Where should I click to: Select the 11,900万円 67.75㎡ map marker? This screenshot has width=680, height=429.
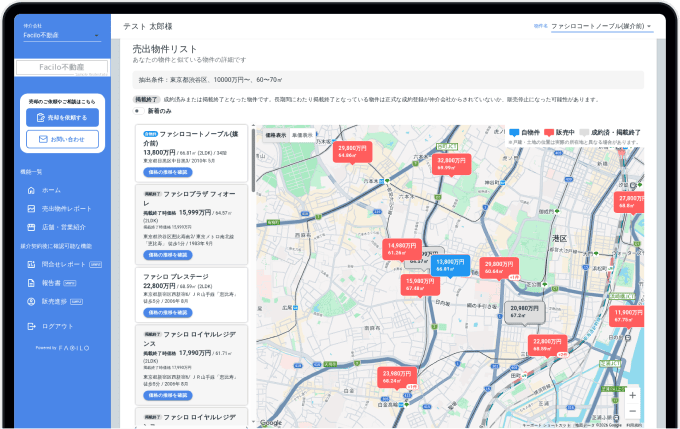coord(627,316)
